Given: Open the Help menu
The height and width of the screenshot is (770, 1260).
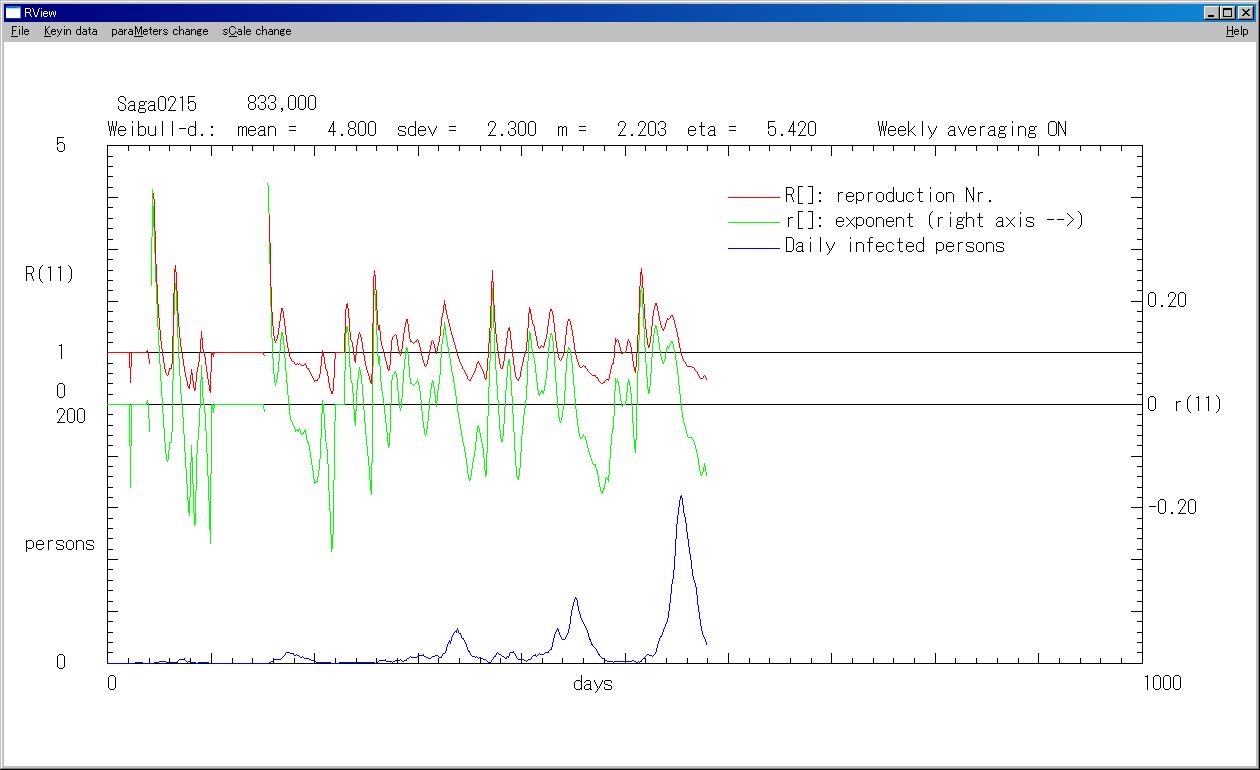Looking at the screenshot, I should (1237, 31).
